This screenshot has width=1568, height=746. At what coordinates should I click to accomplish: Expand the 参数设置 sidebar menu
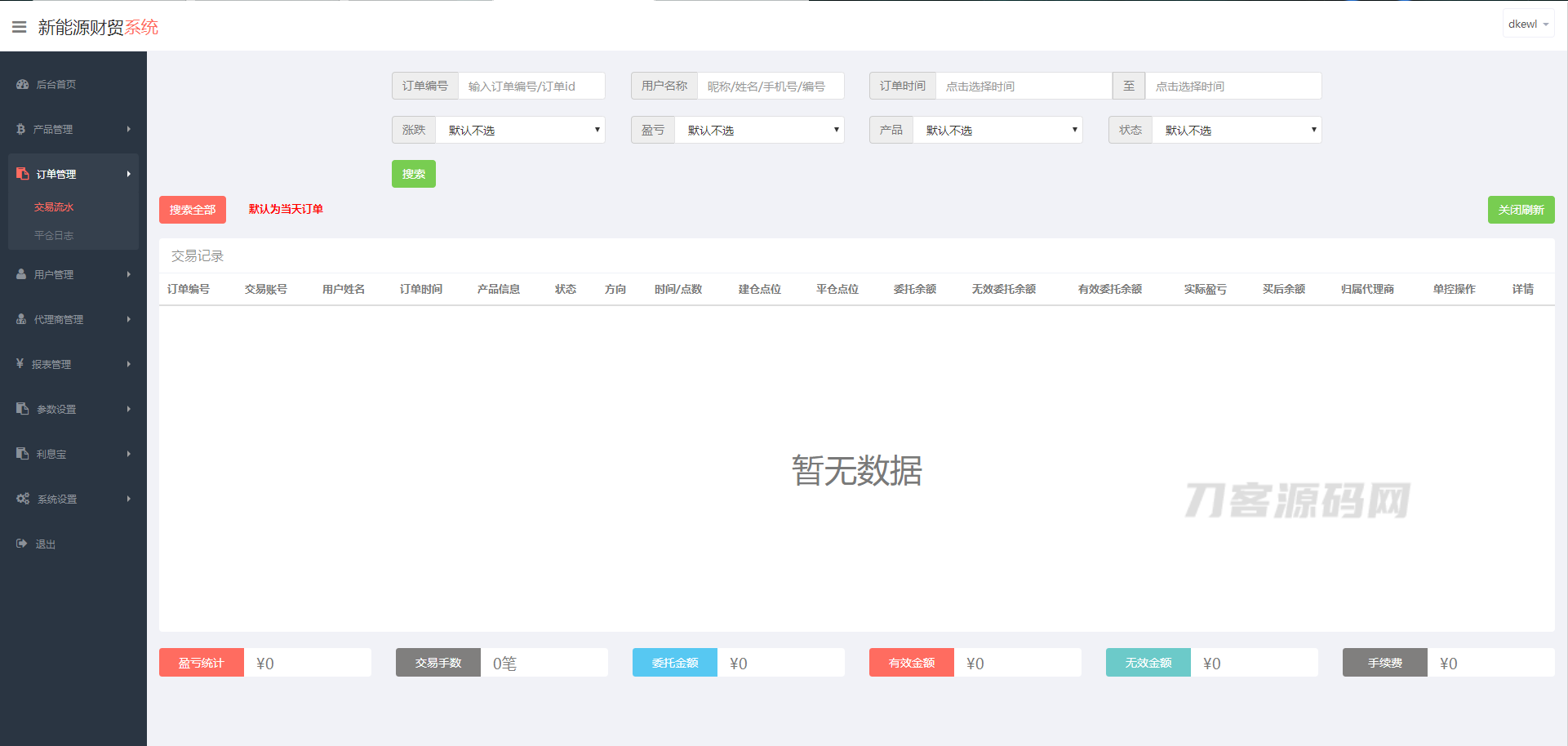coord(73,409)
